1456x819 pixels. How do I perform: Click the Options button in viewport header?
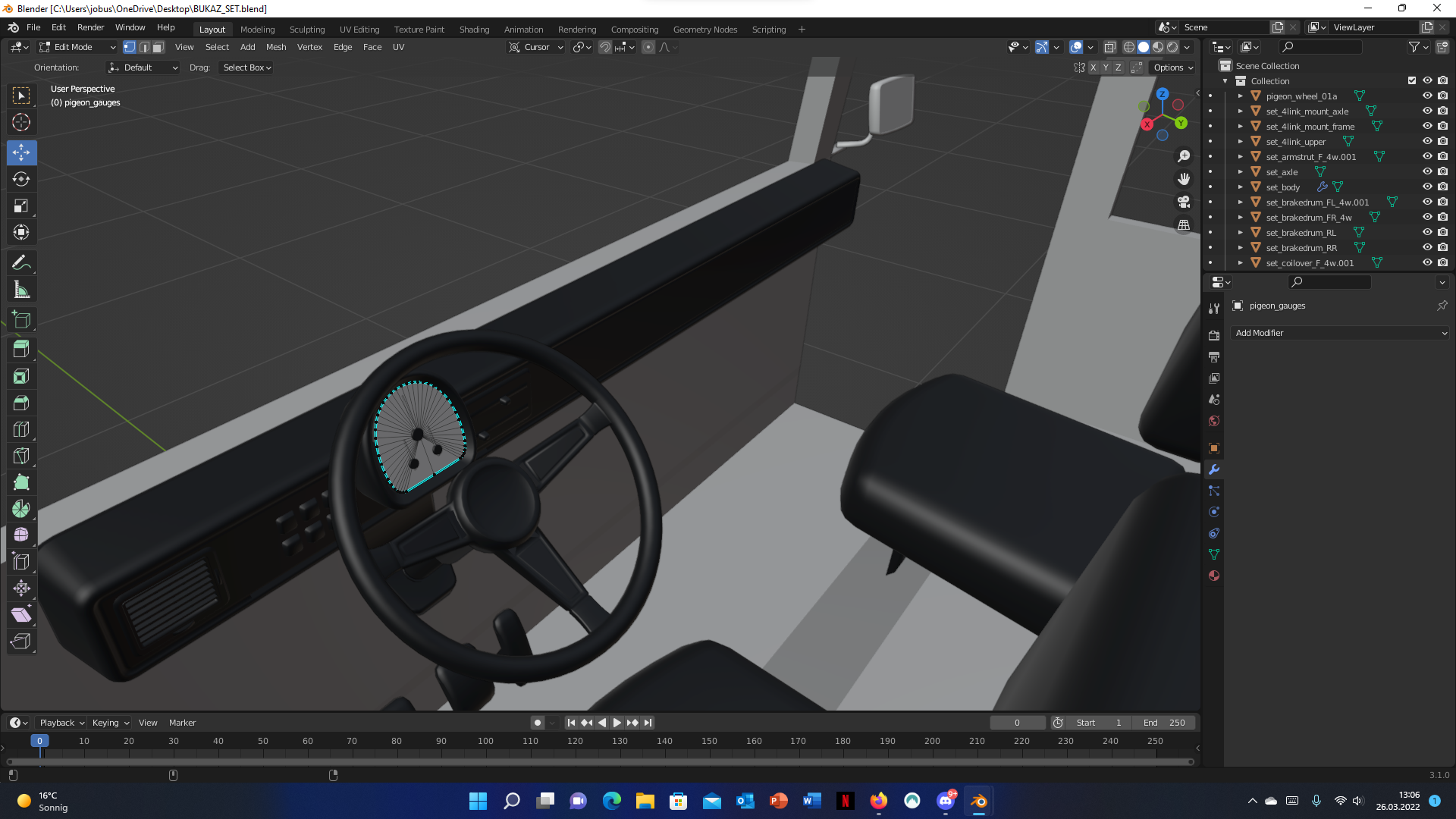pyautogui.click(x=1172, y=67)
